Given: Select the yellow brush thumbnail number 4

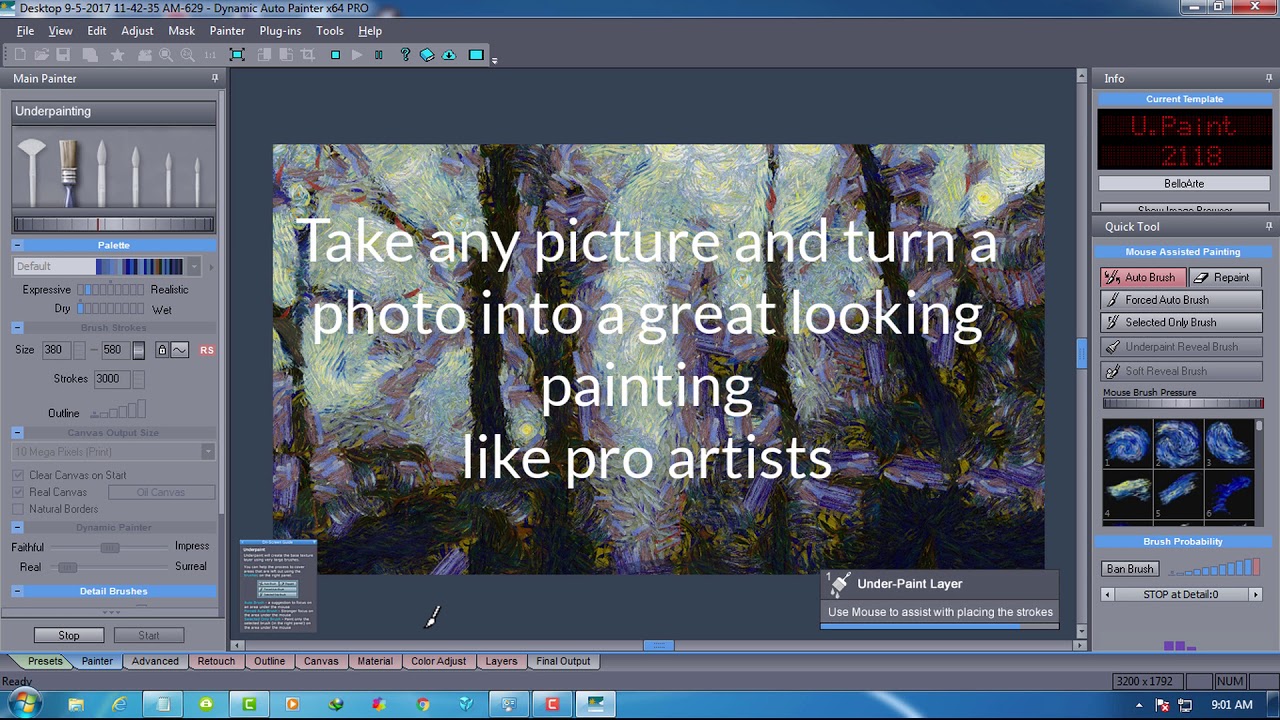Looking at the screenshot, I should click(1127, 495).
